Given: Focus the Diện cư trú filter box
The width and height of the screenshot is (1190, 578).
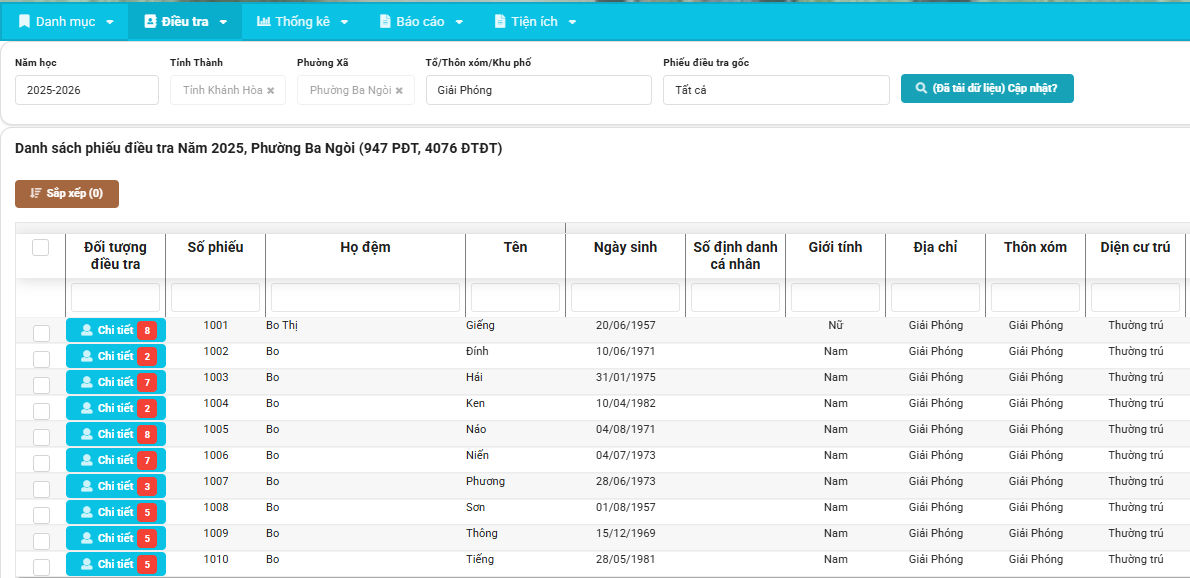Looking at the screenshot, I should pyautogui.click(x=1135, y=297).
